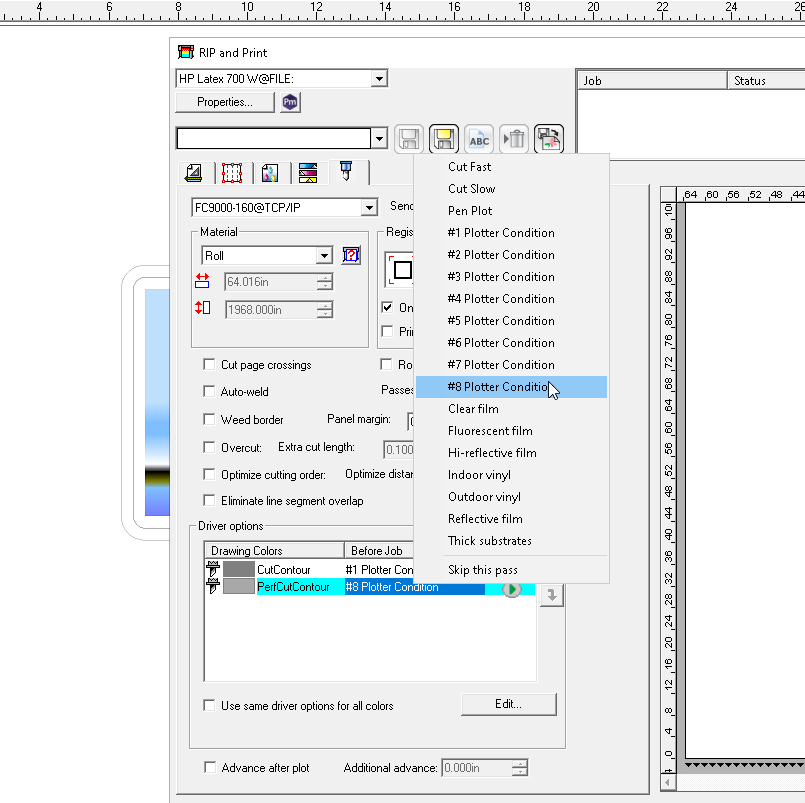Uncheck the checked box below registration preview
This screenshot has width=805, height=803.
coord(388,307)
